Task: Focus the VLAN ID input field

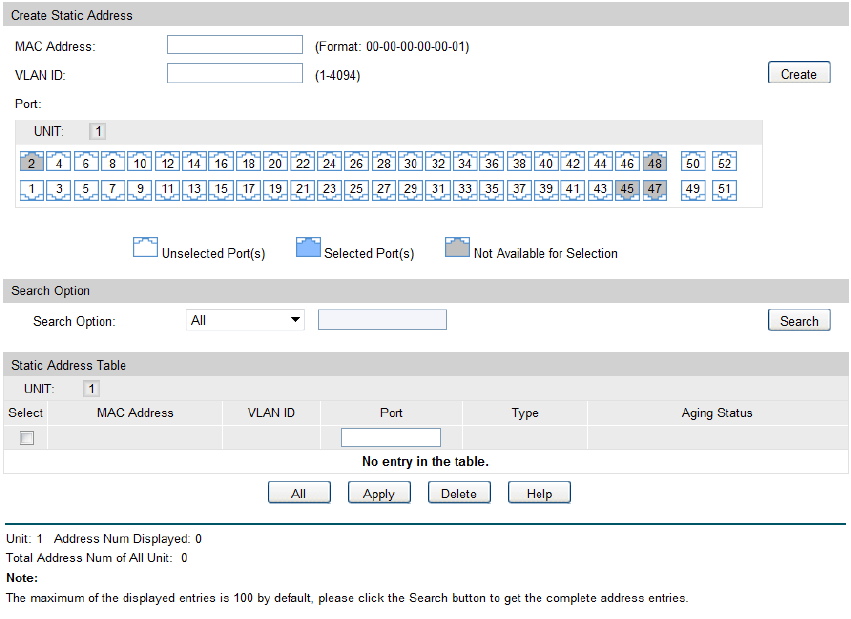Action: coord(234,73)
